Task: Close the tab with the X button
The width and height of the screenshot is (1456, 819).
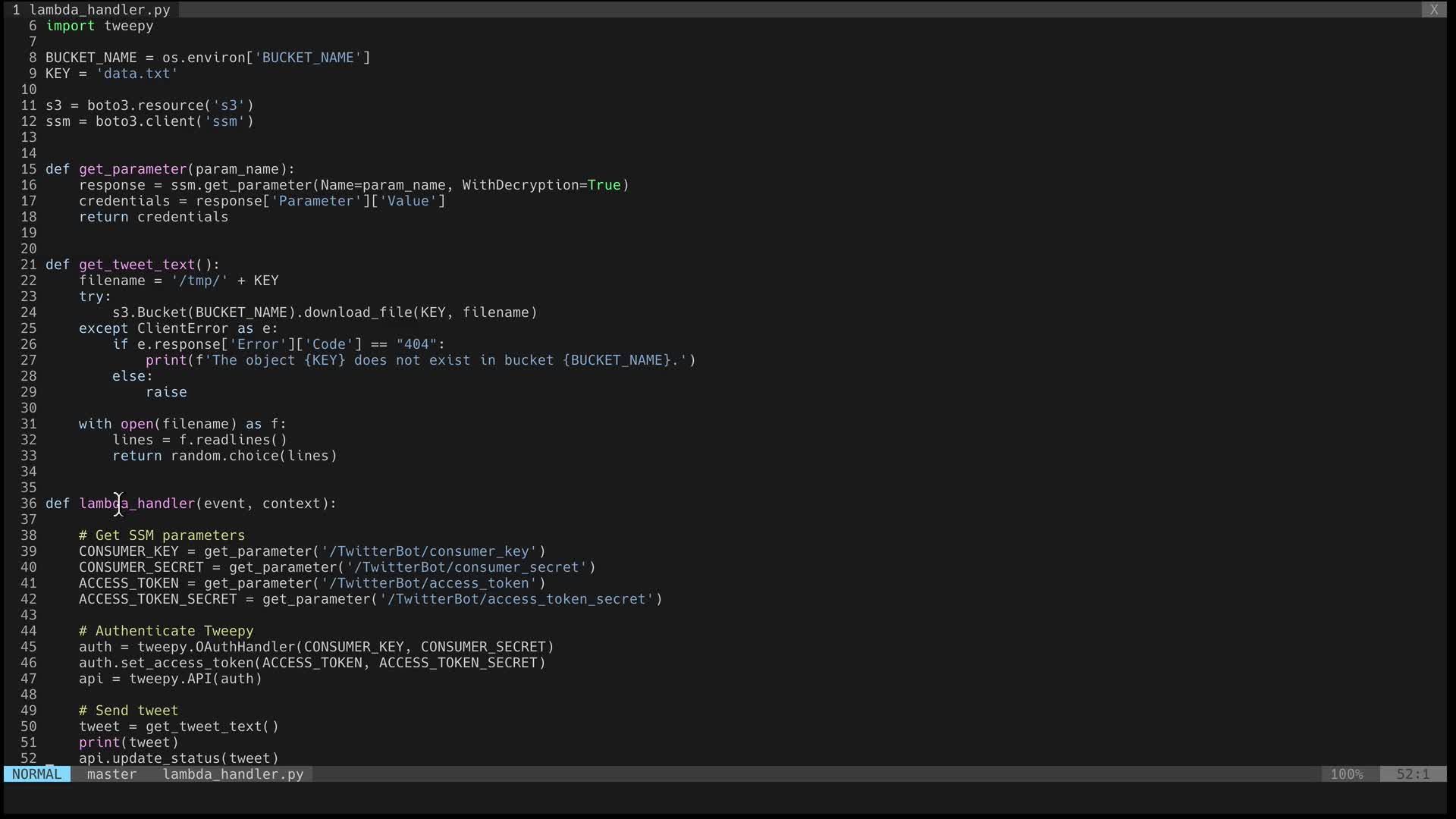Action: point(1433,10)
